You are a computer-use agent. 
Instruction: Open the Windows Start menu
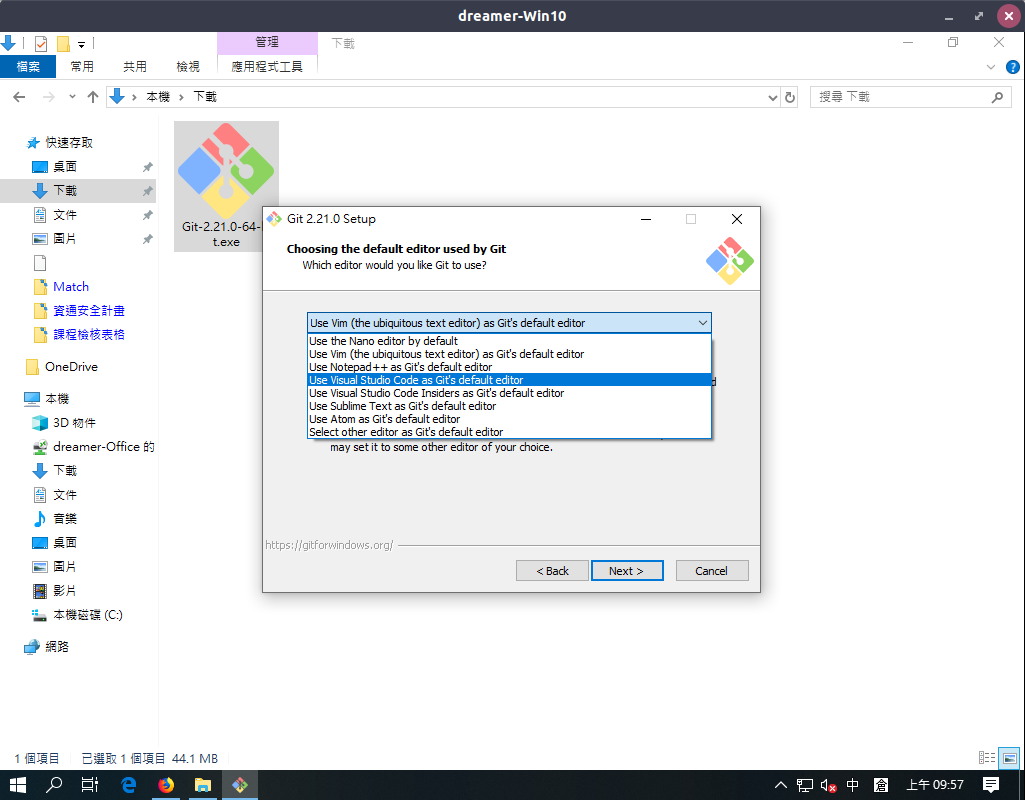[18, 785]
